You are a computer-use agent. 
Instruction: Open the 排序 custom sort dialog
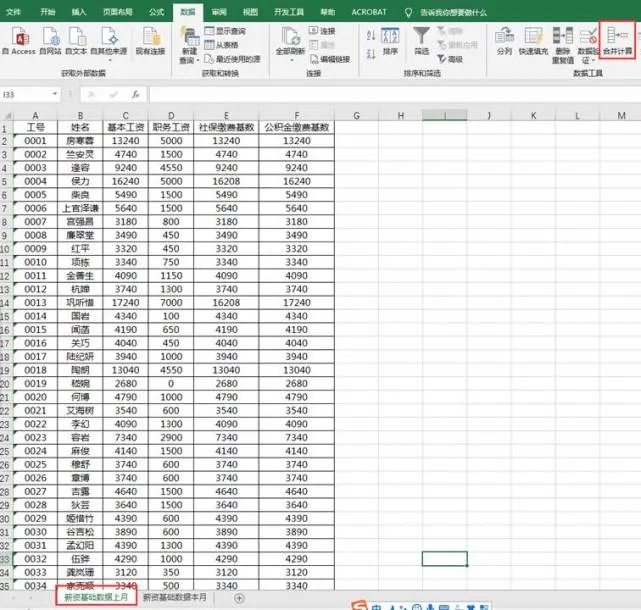point(390,41)
